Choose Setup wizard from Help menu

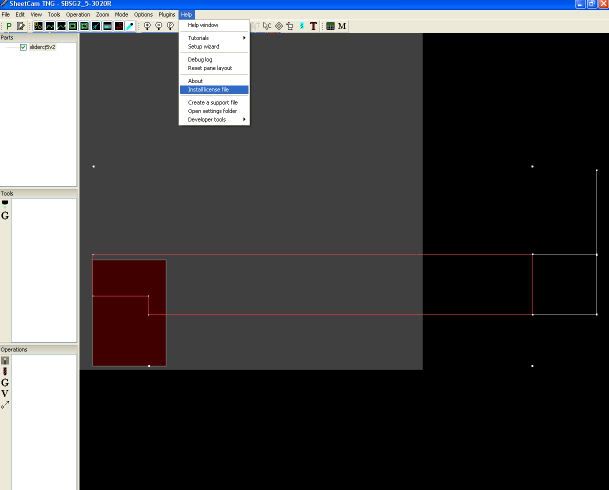pos(204,47)
